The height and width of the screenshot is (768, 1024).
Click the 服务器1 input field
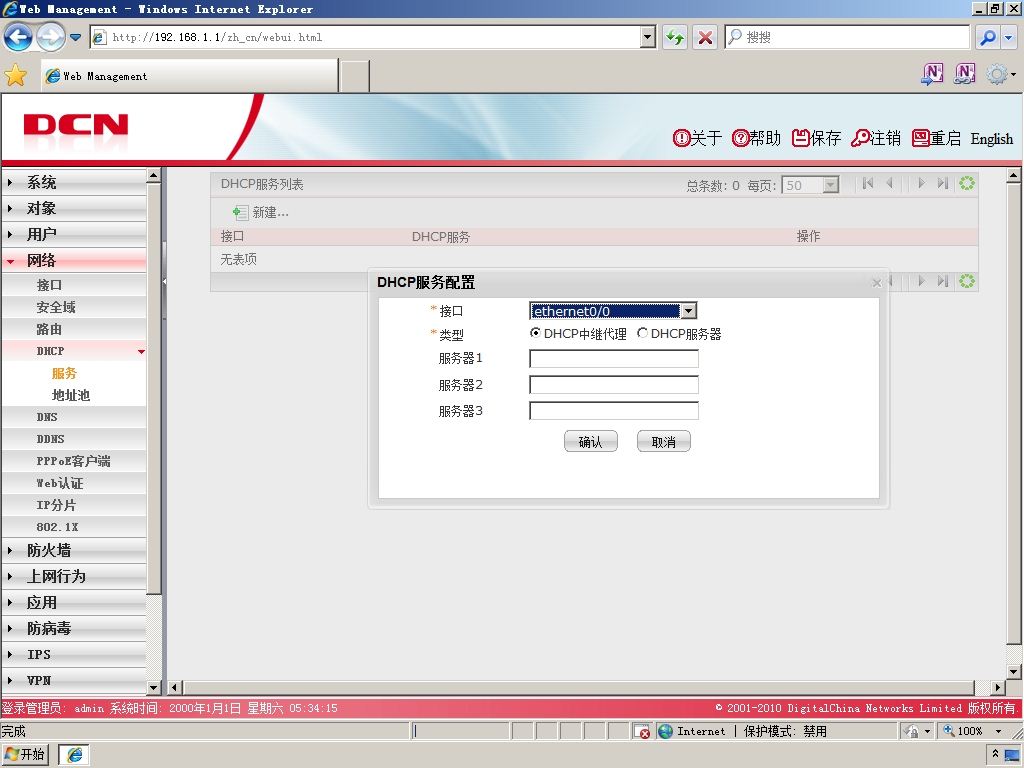coord(614,359)
